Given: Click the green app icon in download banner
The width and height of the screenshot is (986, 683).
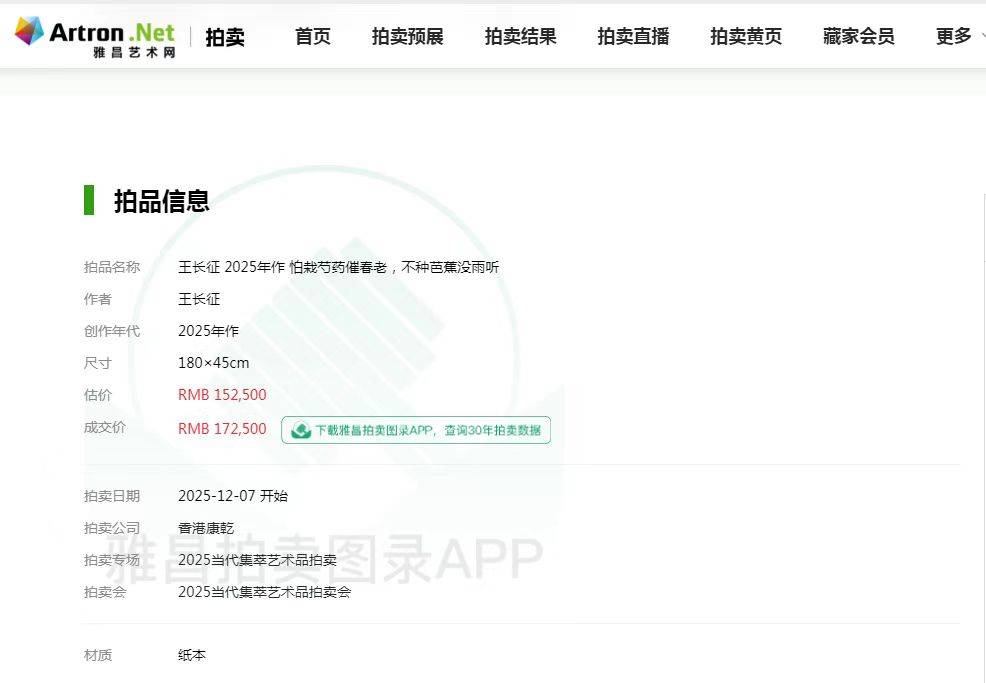Looking at the screenshot, I should tap(299, 430).
